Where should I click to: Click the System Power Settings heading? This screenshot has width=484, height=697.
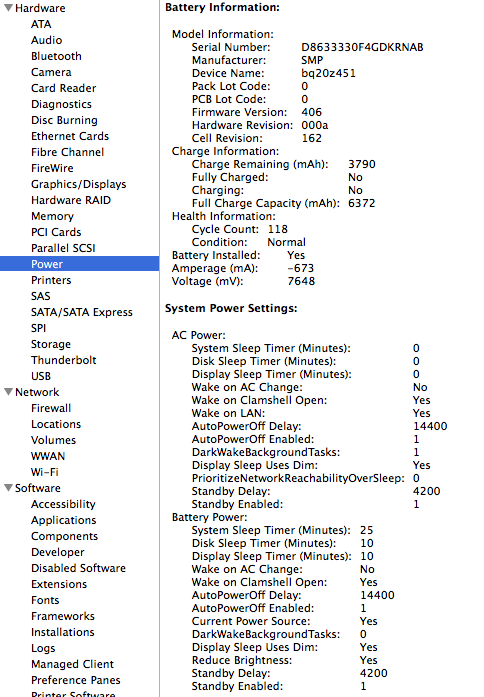[x=231, y=308]
